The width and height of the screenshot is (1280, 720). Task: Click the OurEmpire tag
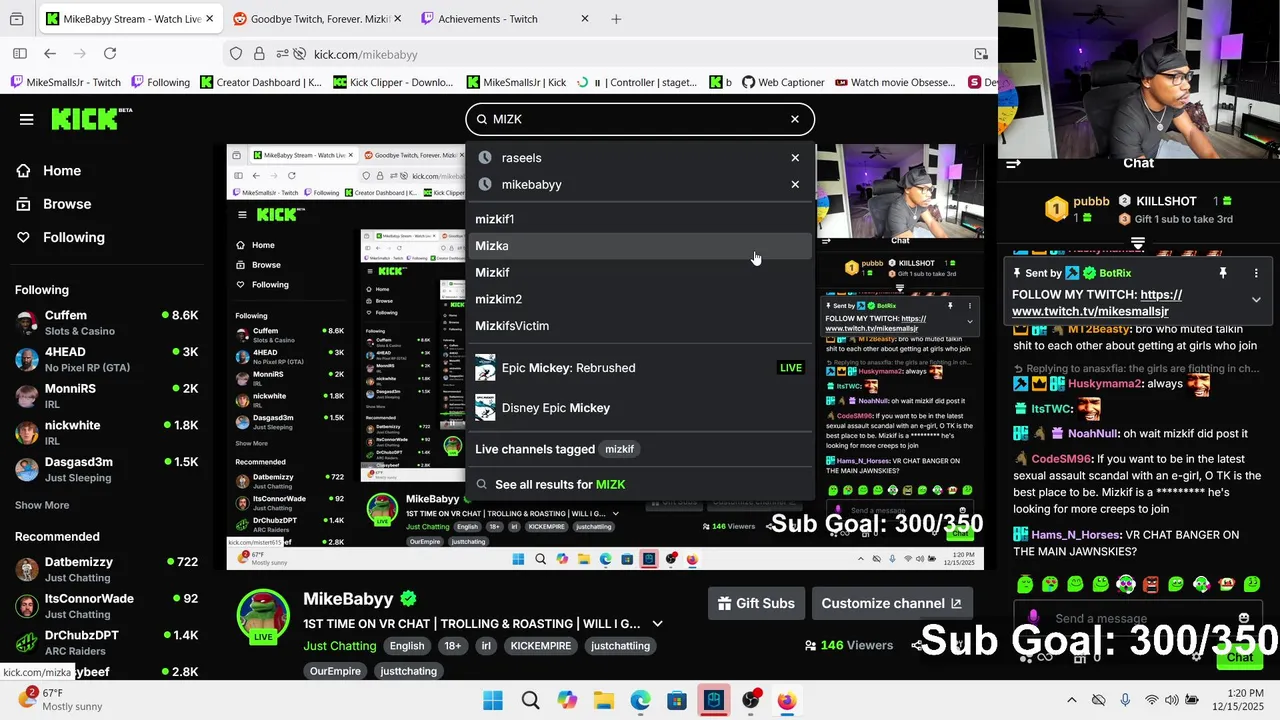335,671
